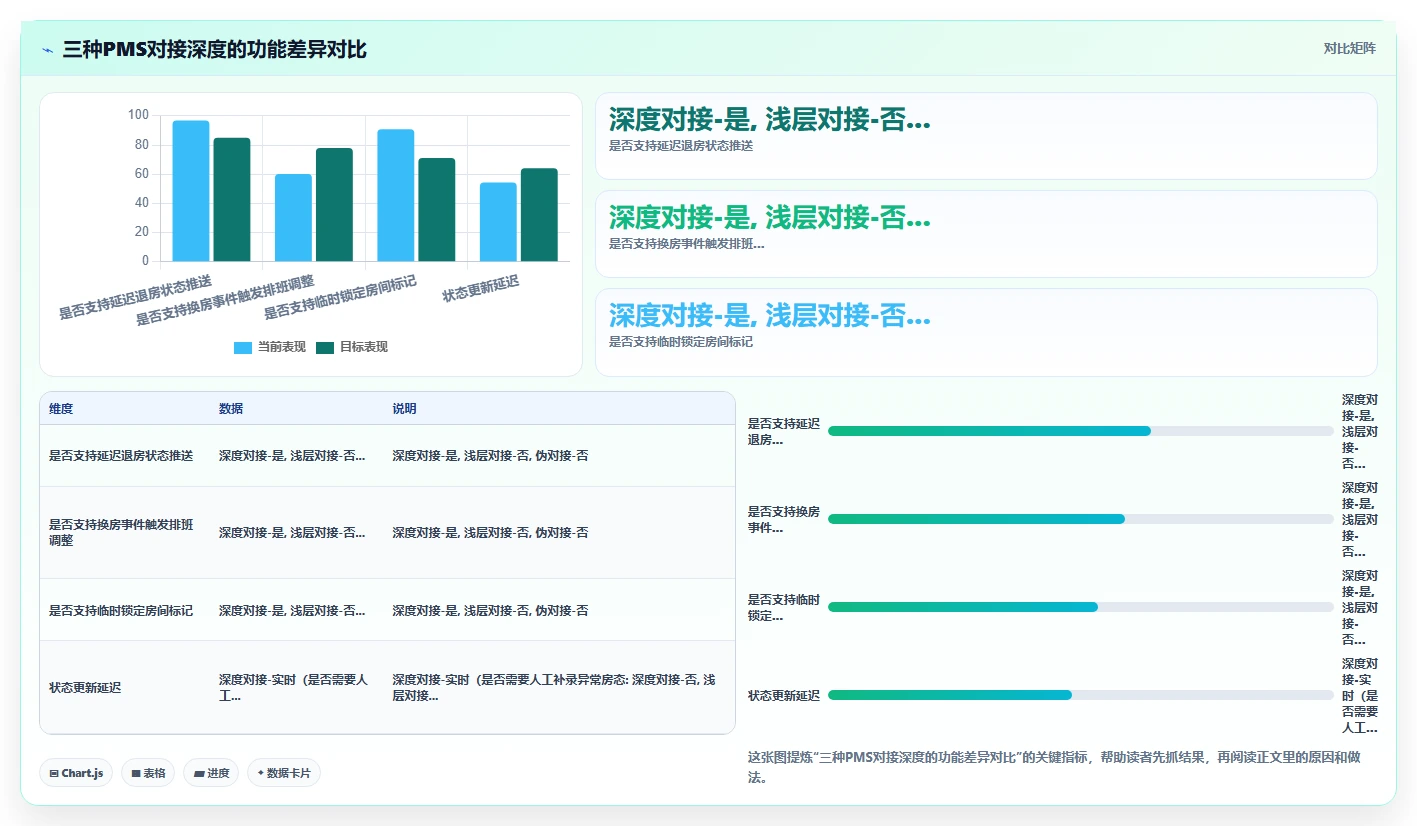Select the 状态更新延迟 table row
The image size is (1417, 826).
pyautogui.click(x=387, y=688)
